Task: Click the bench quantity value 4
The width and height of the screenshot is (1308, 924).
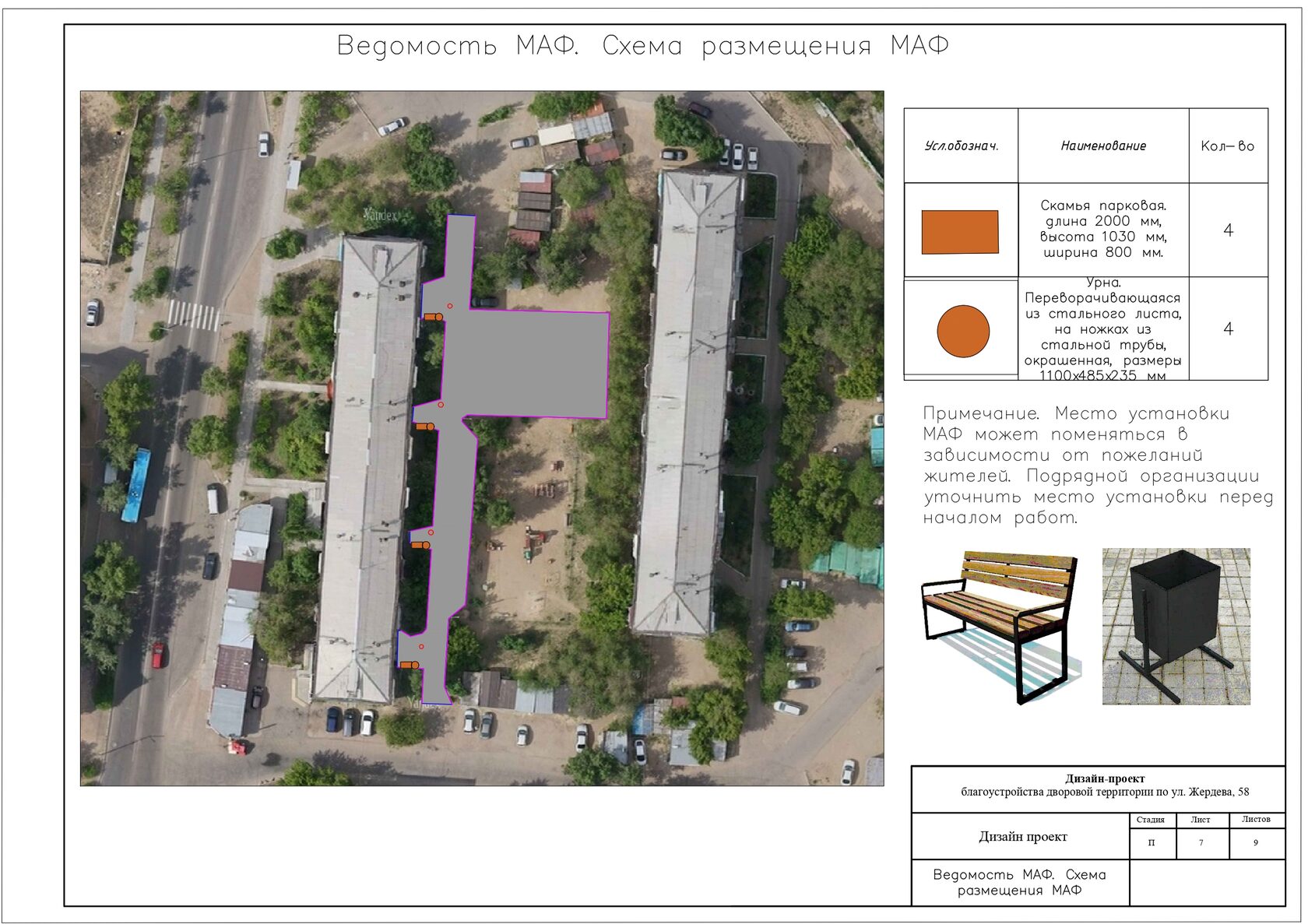Action: click(1229, 230)
